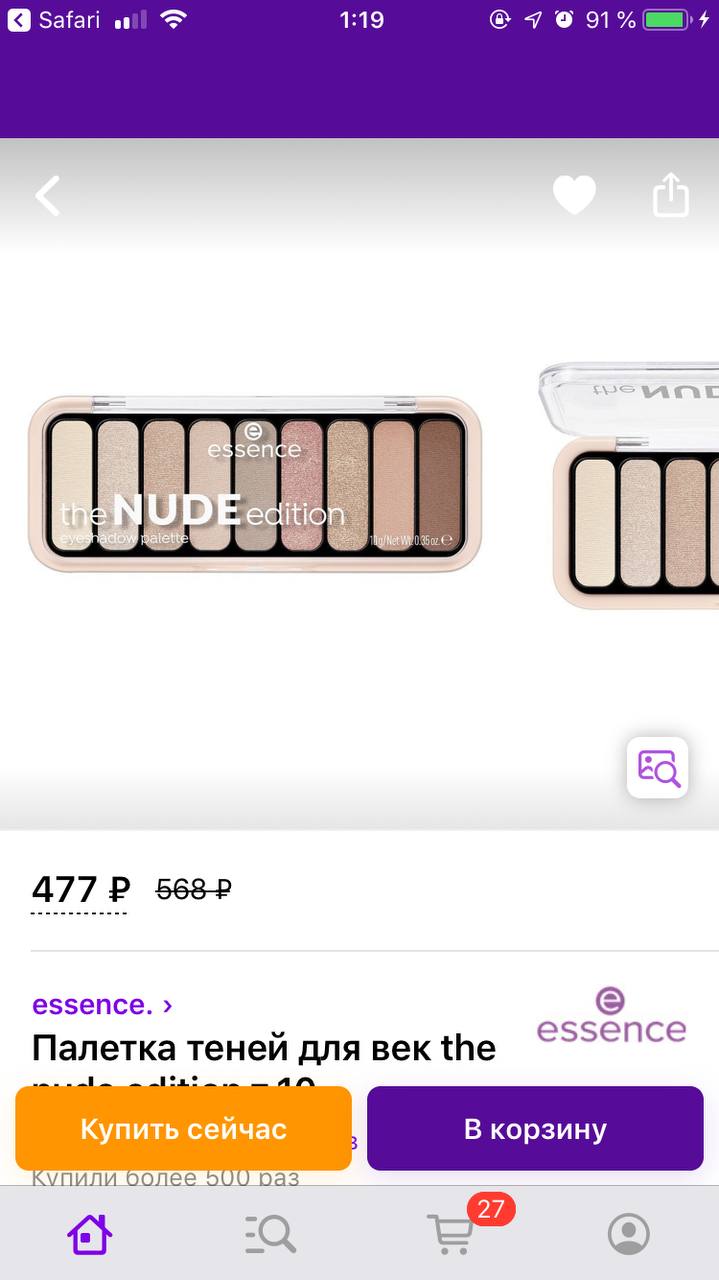The width and height of the screenshot is (719, 1280).
Task: Open visual image search icon
Action: [x=658, y=767]
